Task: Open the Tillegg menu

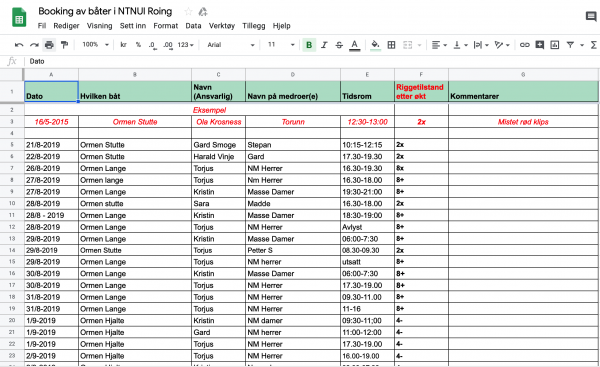Action: pyautogui.click(x=254, y=26)
